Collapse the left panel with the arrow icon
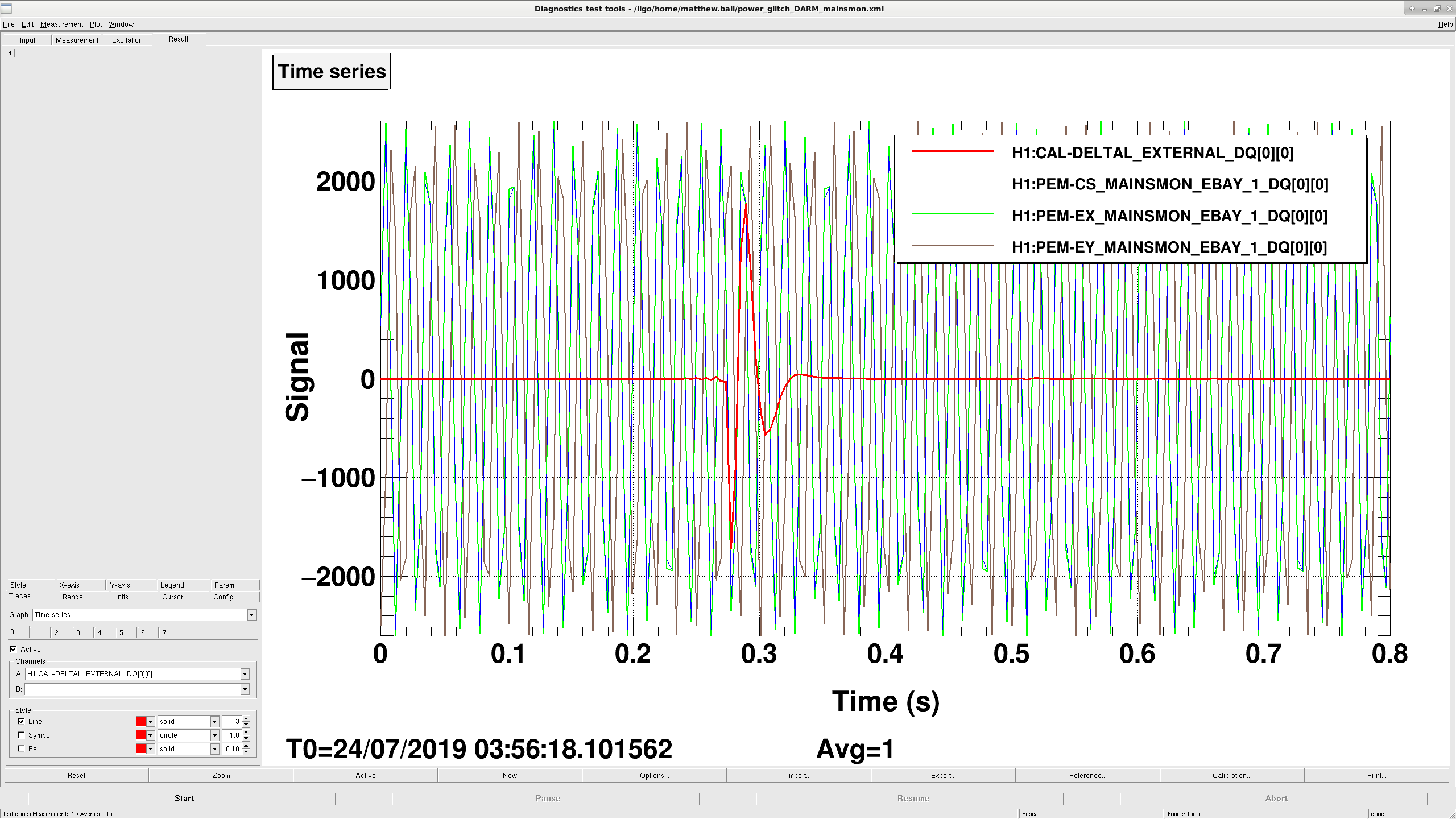 click(10, 52)
